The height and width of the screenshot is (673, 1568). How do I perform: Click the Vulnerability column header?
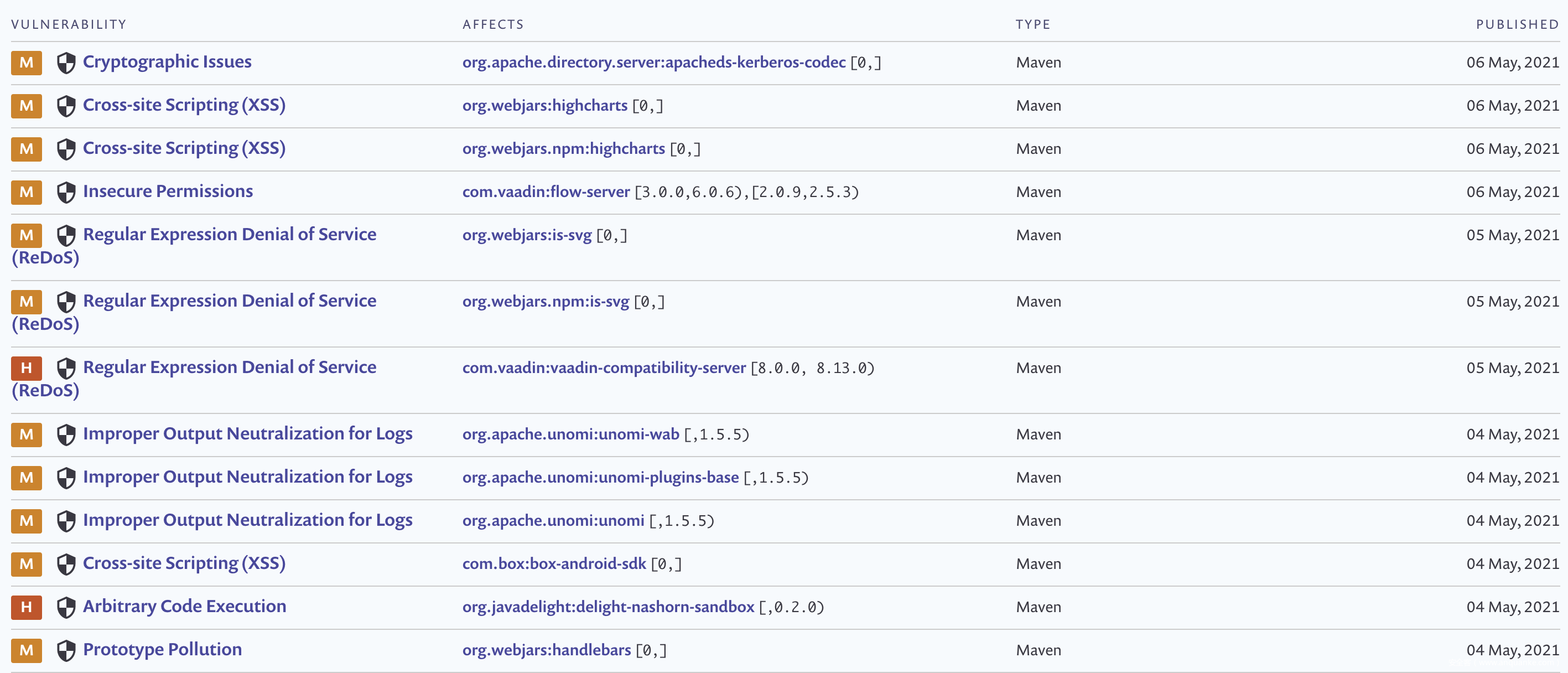tap(69, 24)
